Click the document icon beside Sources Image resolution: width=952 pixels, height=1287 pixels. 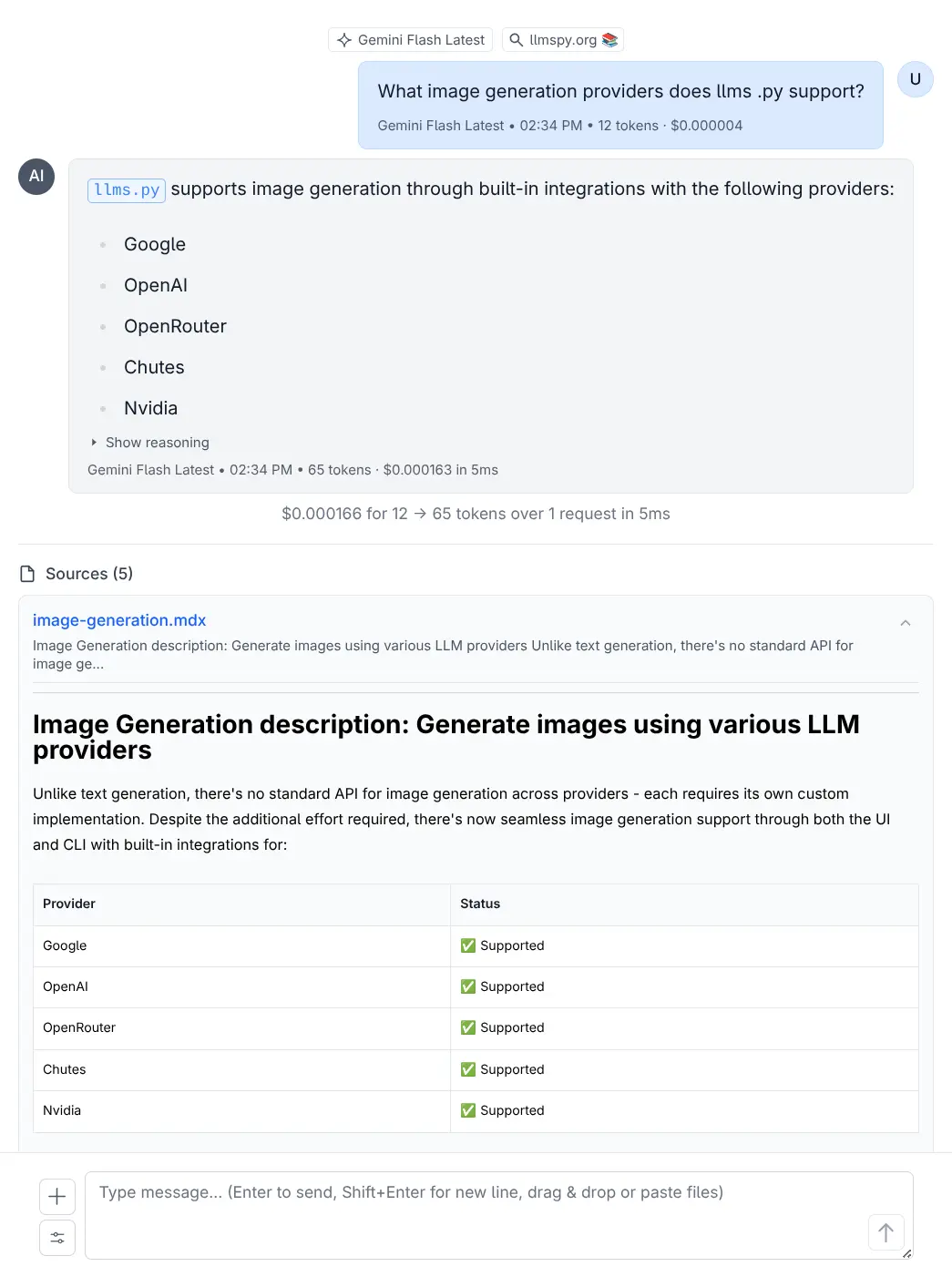click(x=27, y=574)
